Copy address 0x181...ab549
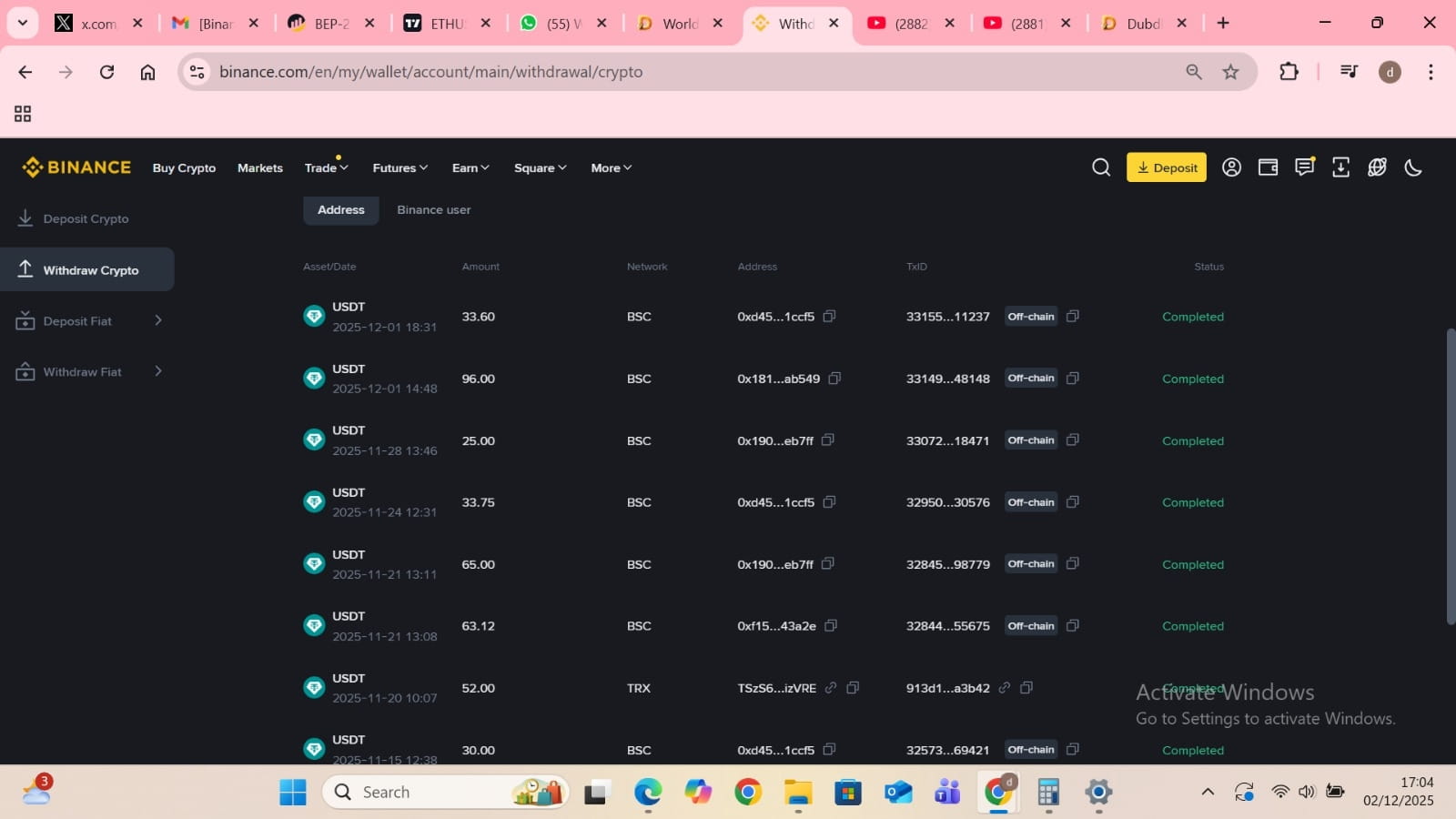1456x819 pixels. [834, 379]
